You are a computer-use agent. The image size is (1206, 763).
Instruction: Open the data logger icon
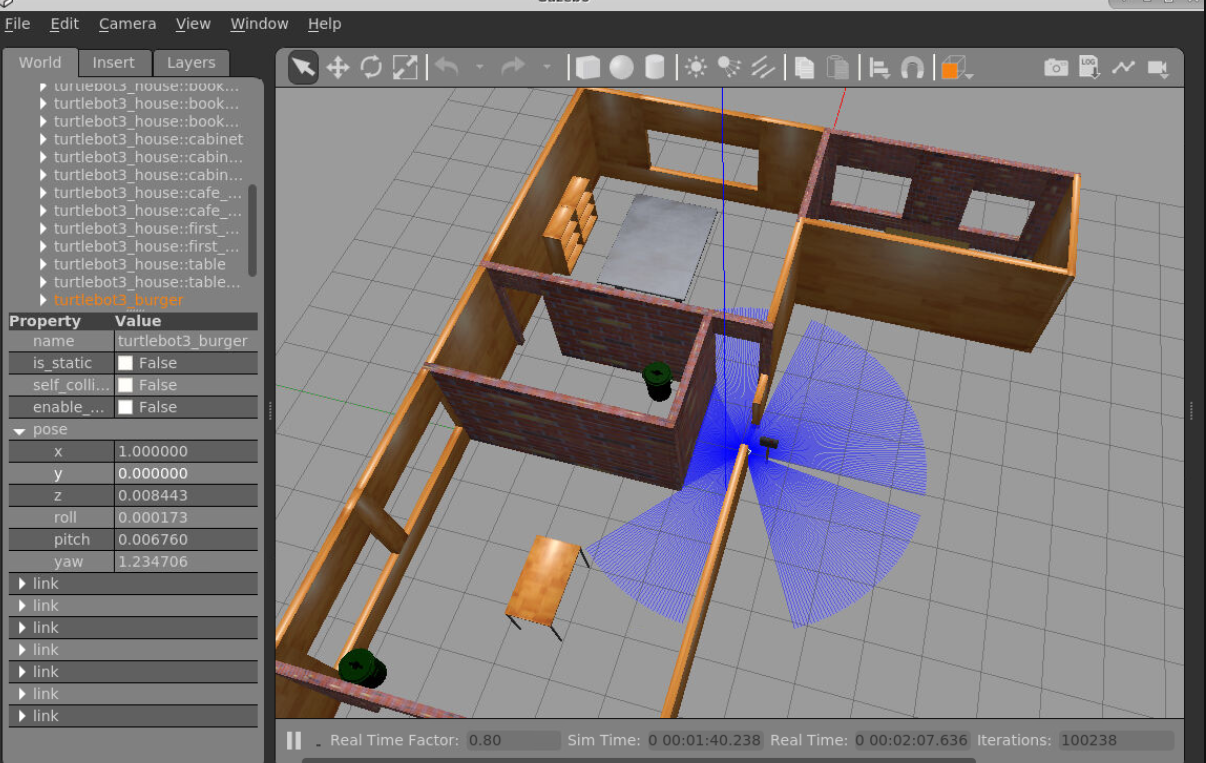1090,67
